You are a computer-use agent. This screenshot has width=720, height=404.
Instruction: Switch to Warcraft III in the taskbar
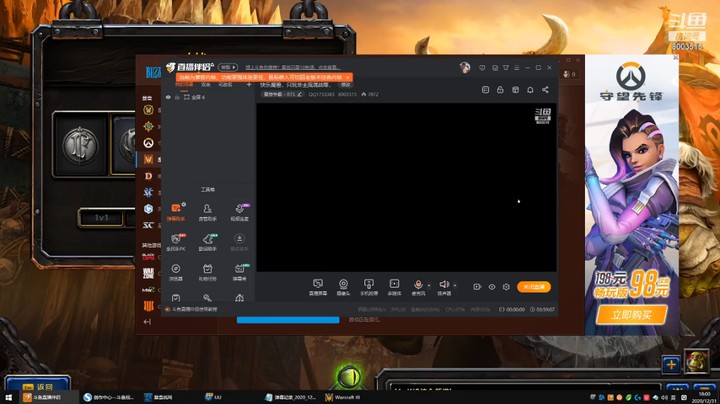tap(343, 397)
